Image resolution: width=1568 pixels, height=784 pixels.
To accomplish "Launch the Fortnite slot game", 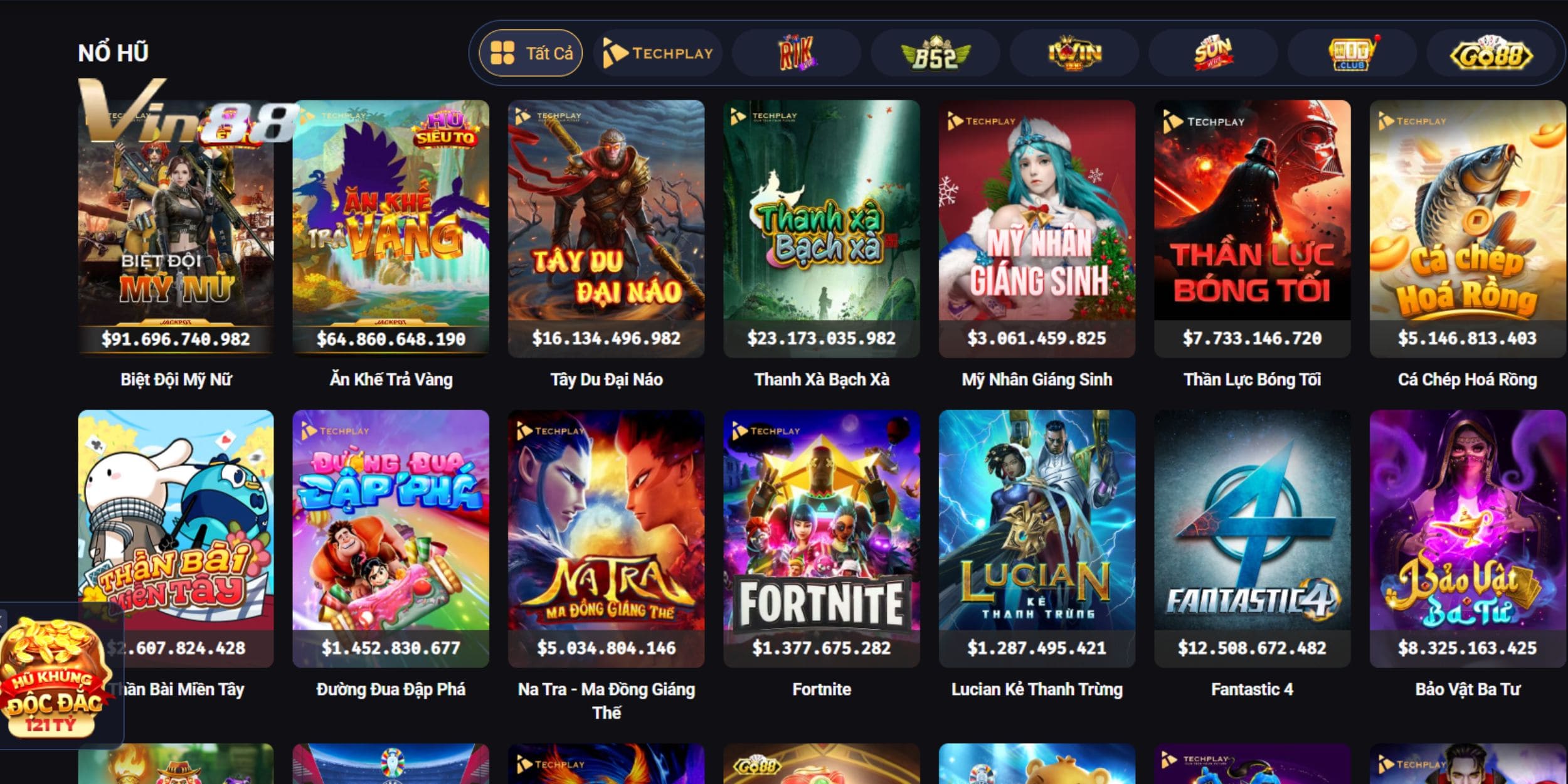I will point(822,539).
